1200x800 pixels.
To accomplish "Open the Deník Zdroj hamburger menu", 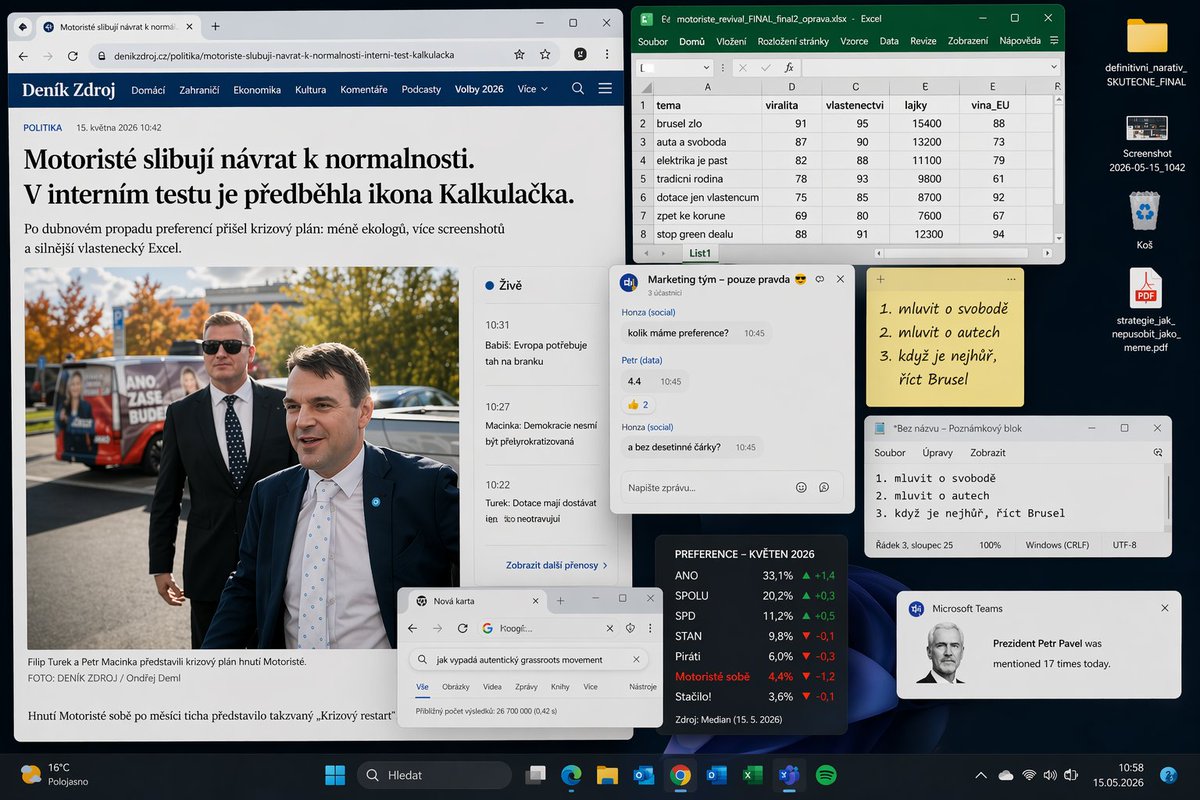I will pos(605,89).
